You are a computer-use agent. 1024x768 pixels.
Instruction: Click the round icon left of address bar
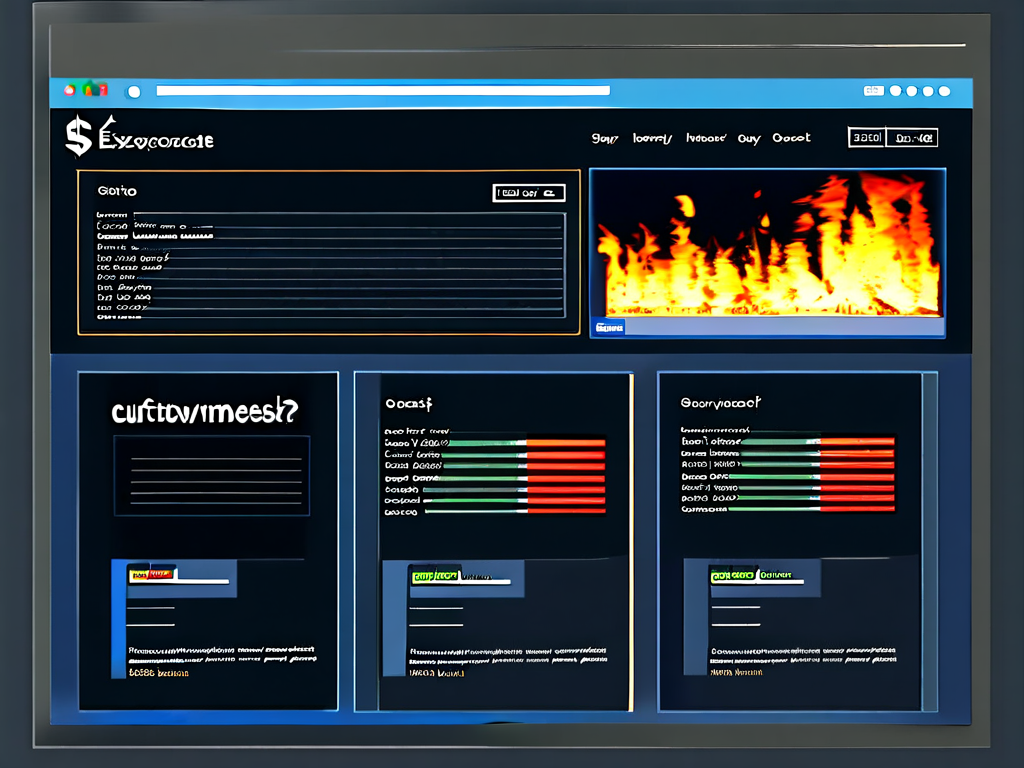[x=133, y=91]
